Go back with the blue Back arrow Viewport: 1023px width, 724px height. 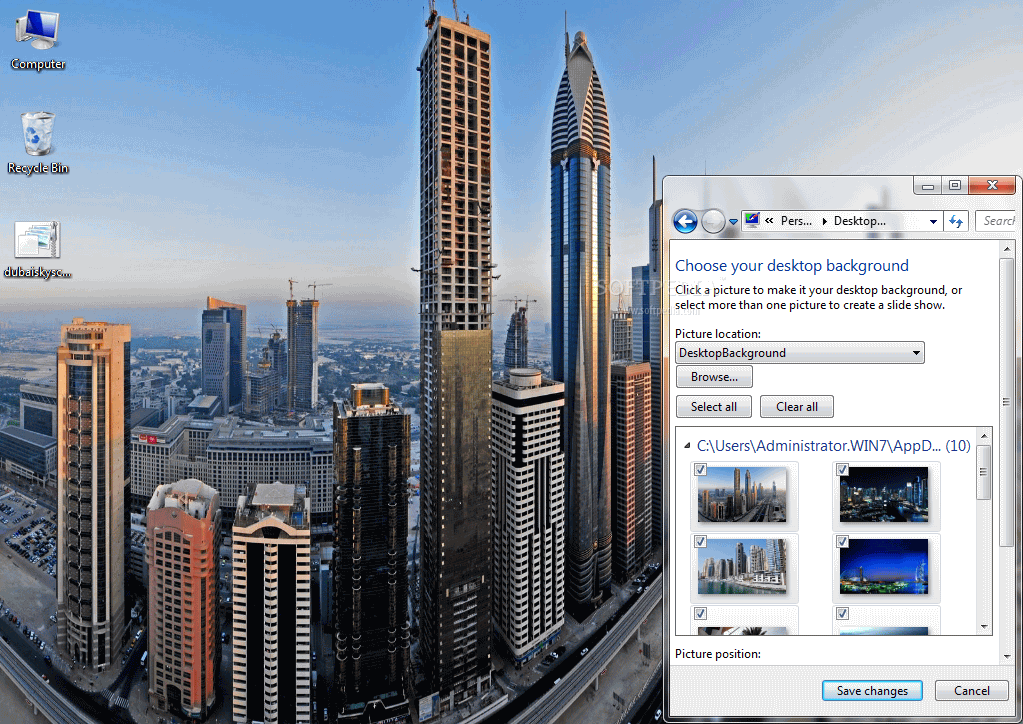pos(685,222)
